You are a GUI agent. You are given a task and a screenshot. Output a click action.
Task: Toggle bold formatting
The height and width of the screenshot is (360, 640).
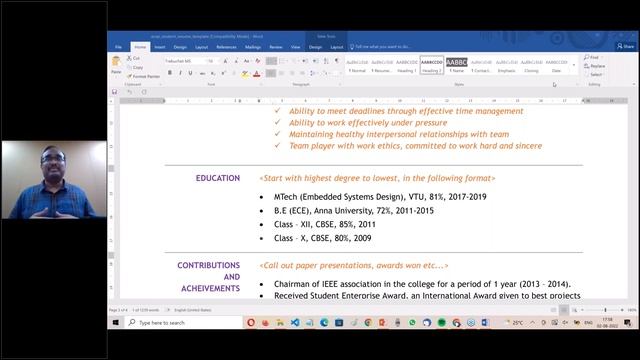click(x=170, y=73)
